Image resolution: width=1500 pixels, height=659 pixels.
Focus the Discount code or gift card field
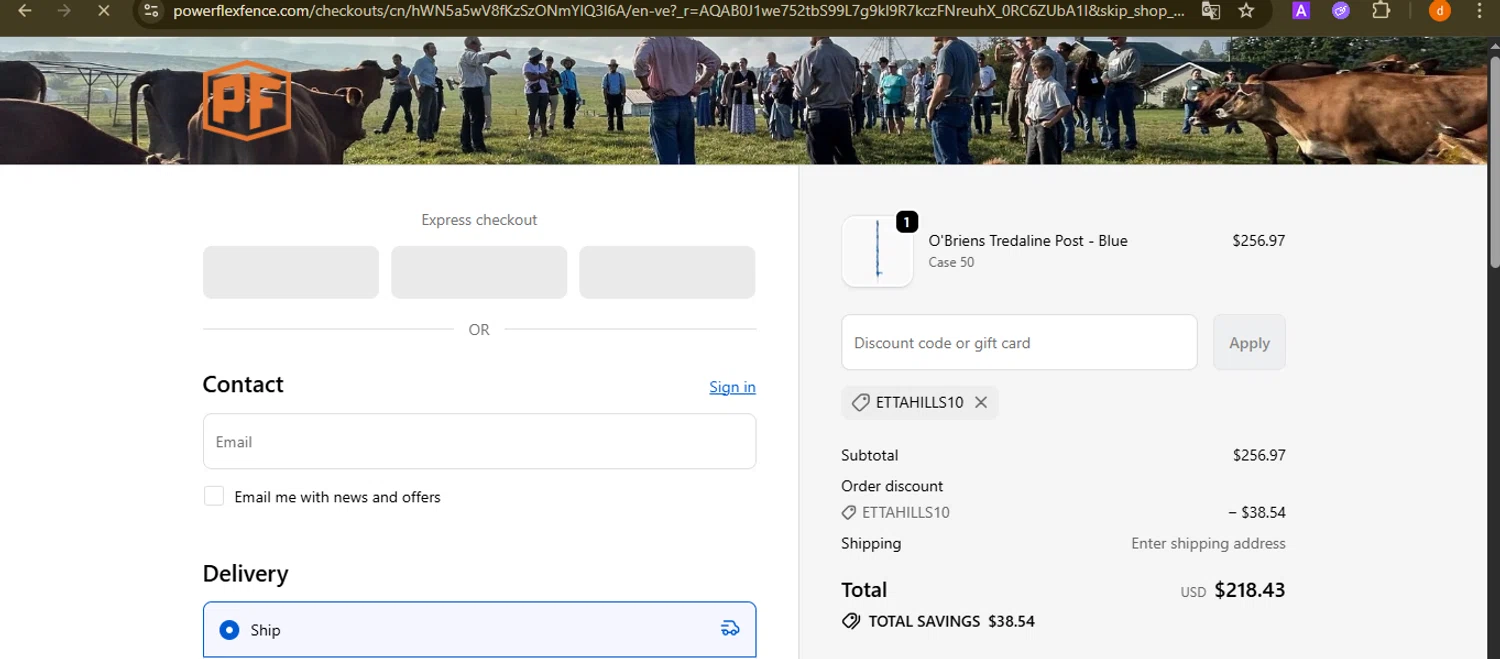(1019, 342)
